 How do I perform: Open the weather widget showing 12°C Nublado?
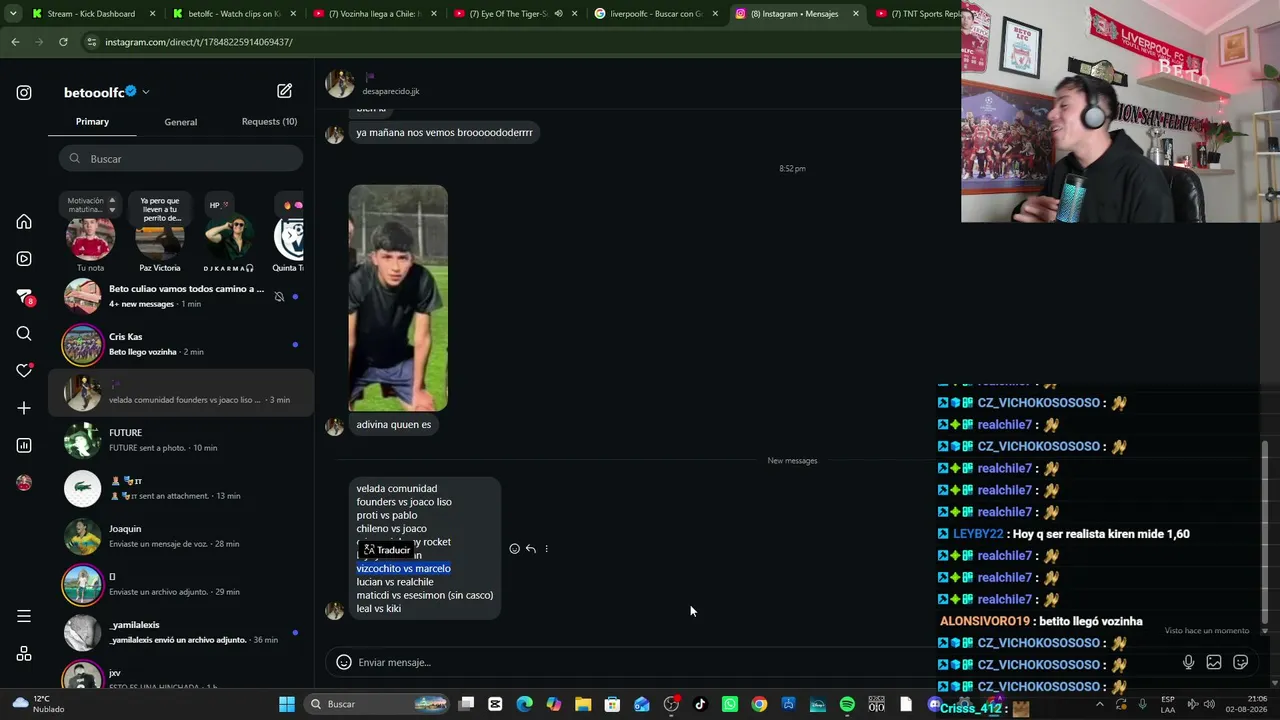click(36, 704)
